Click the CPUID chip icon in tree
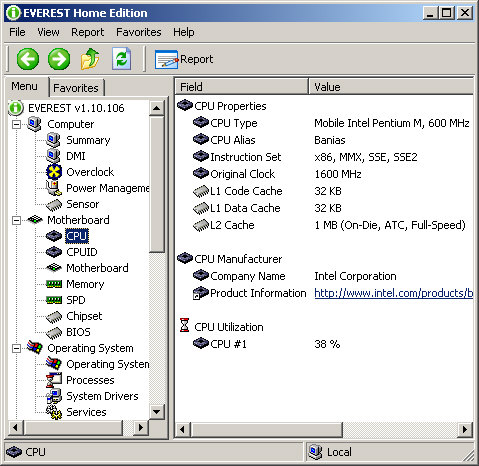The height and width of the screenshot is (466, 479). 54,252
